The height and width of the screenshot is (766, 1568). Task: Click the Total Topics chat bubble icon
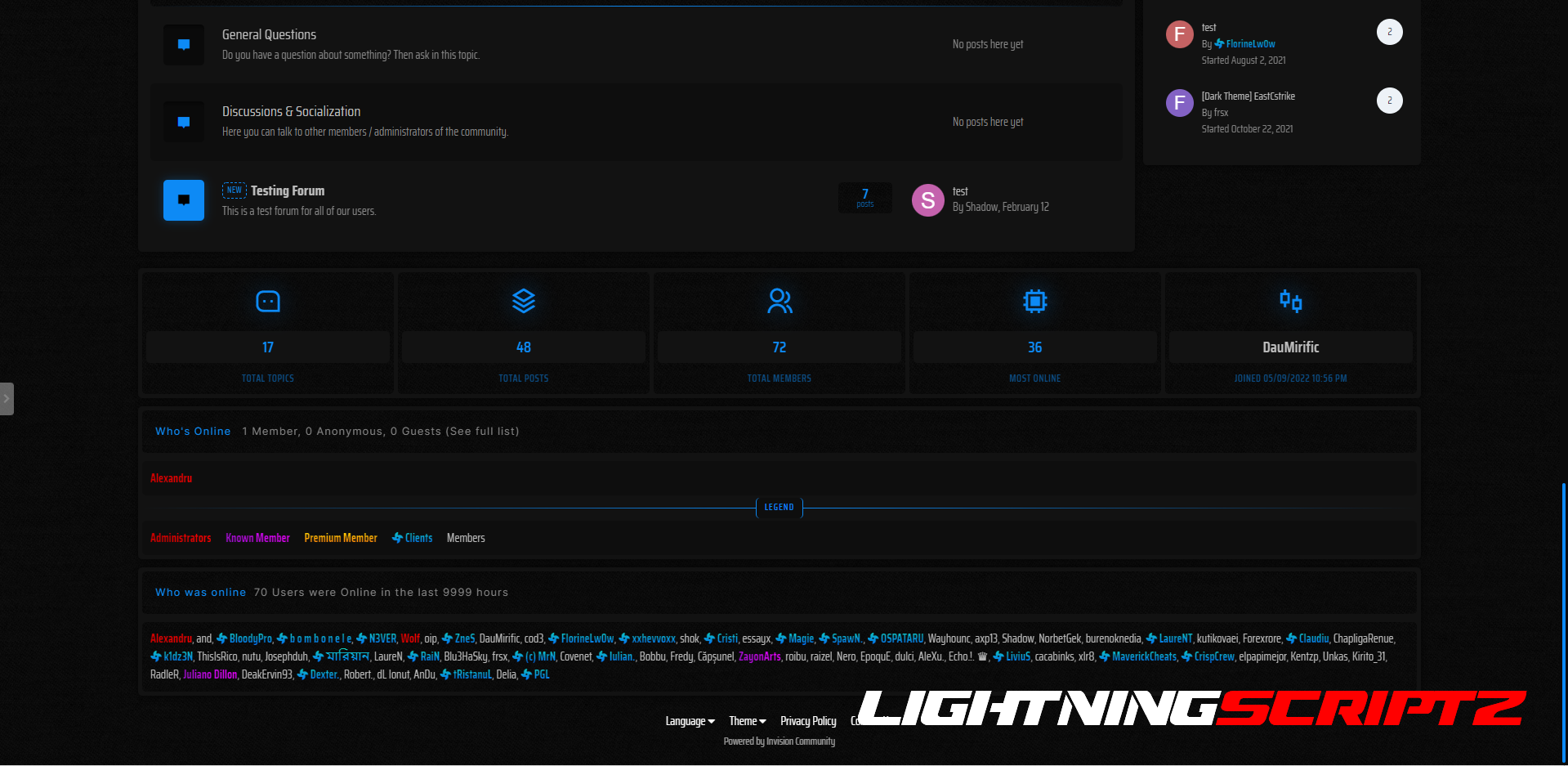268,302
